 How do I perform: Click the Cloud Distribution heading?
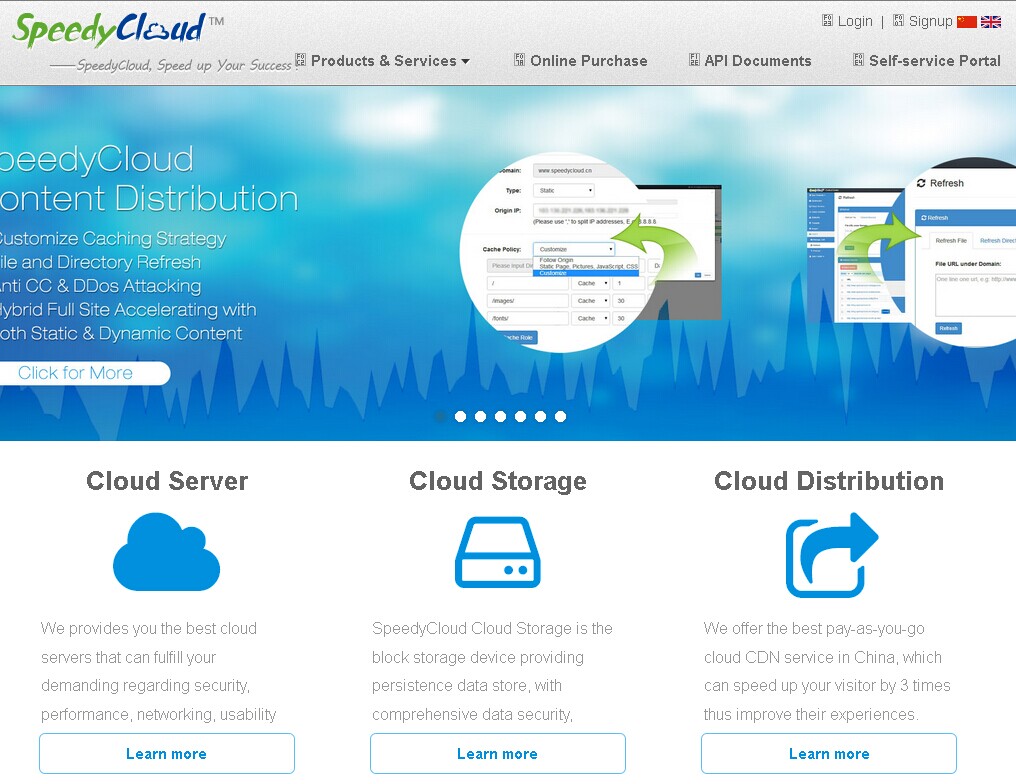coord(829,481)
